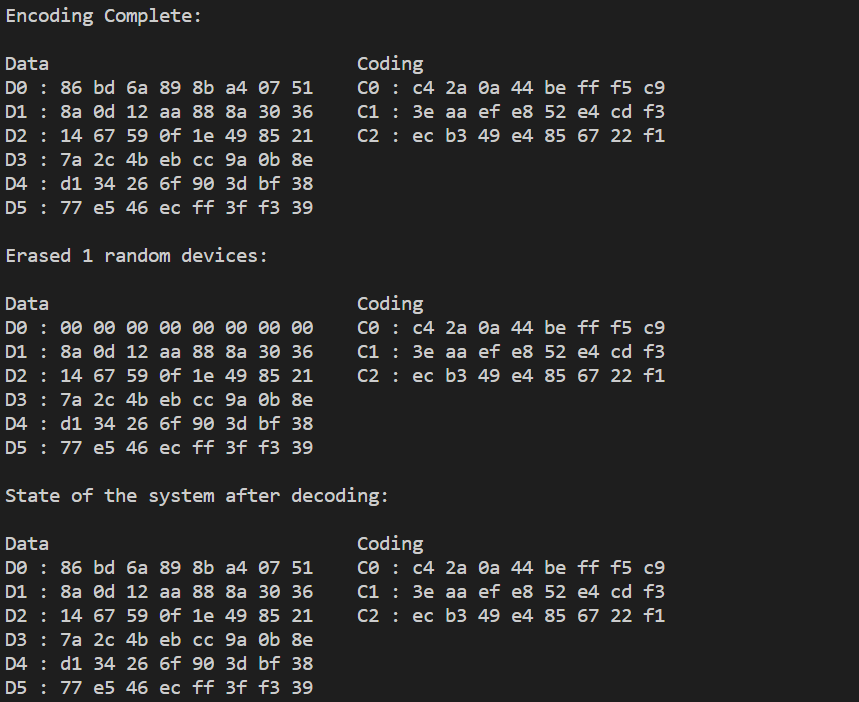This screenshot has width=859, height=702.
Task: Click the C2 row in the Erased devices section
Action: point(511,376)
